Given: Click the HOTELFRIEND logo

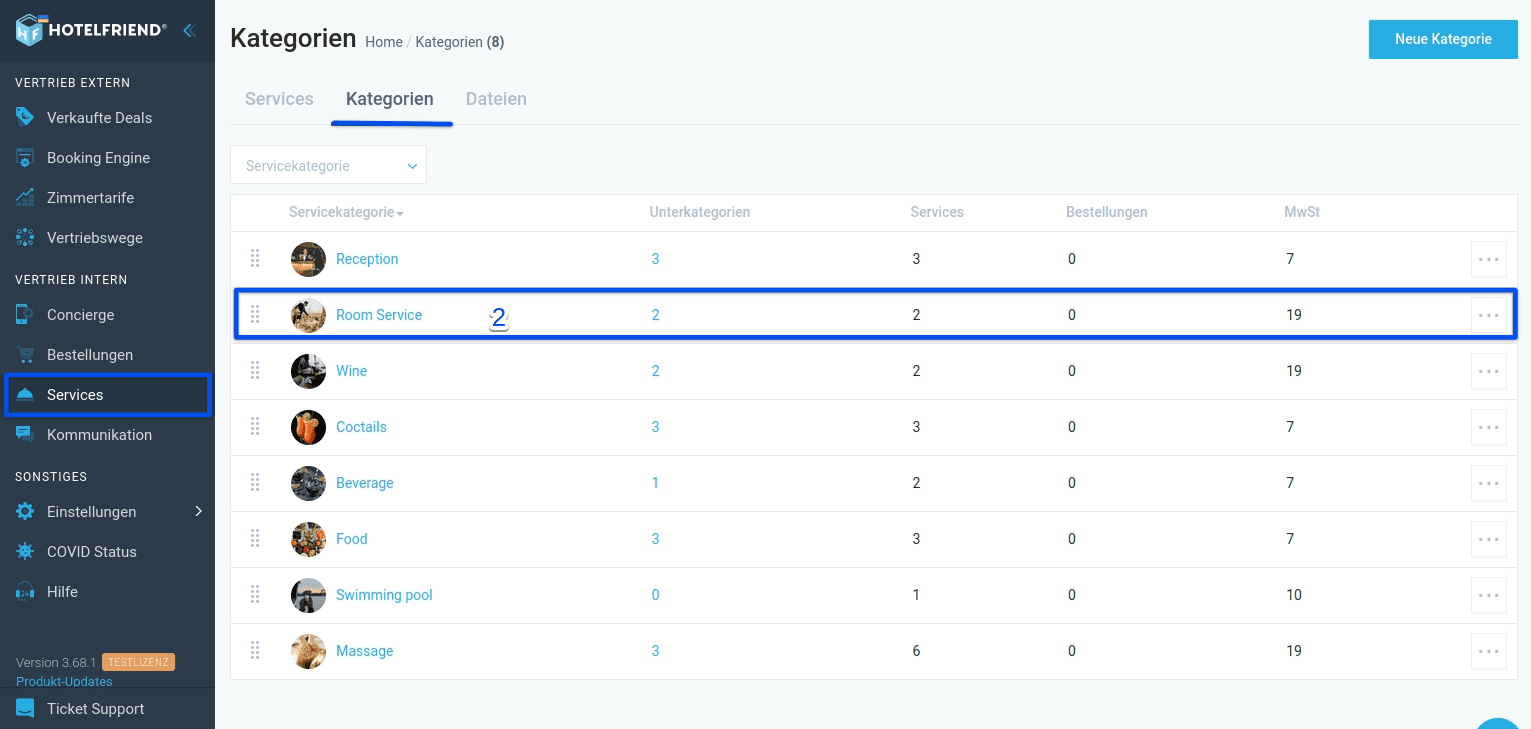Looking at the screenshot, I should click(x=90, y=29).
